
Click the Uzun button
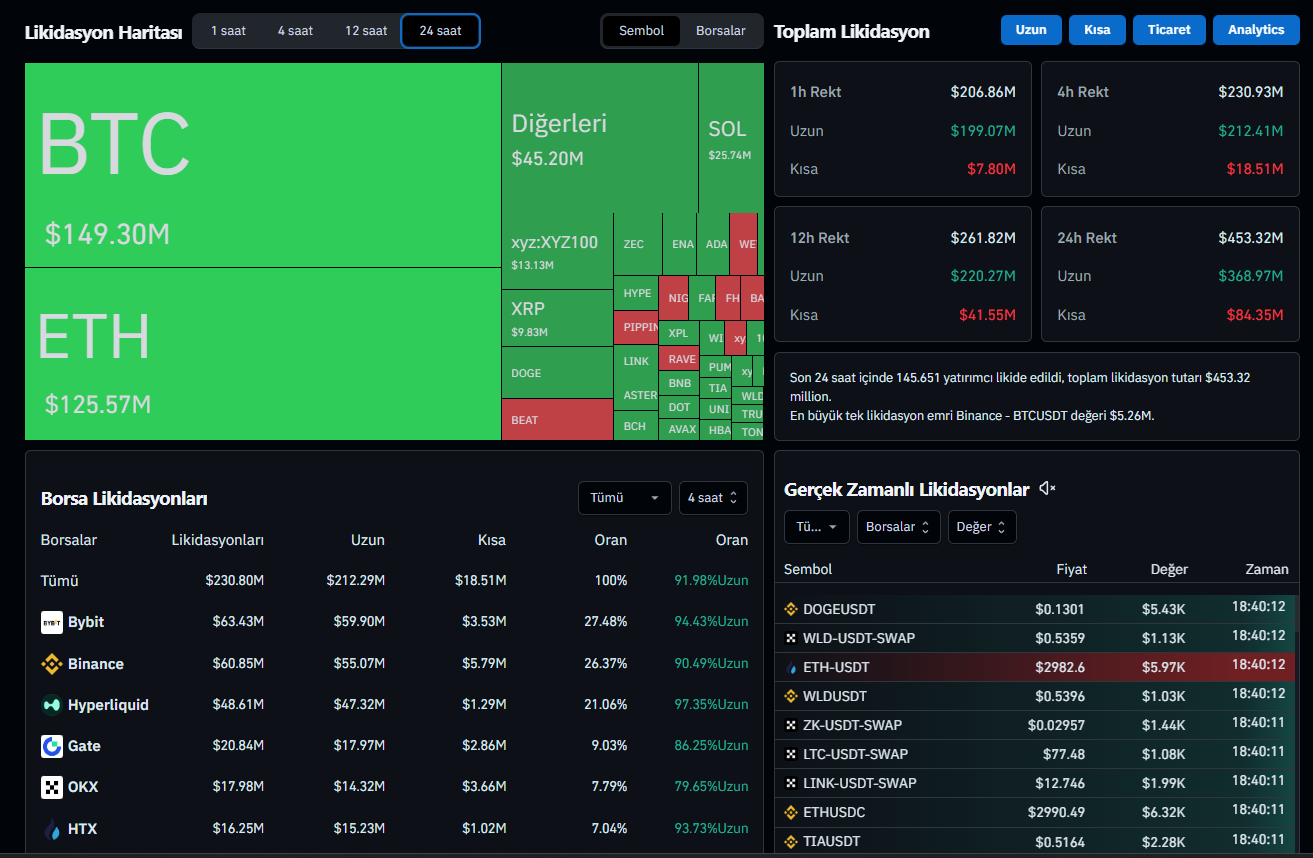[1030, 30]
